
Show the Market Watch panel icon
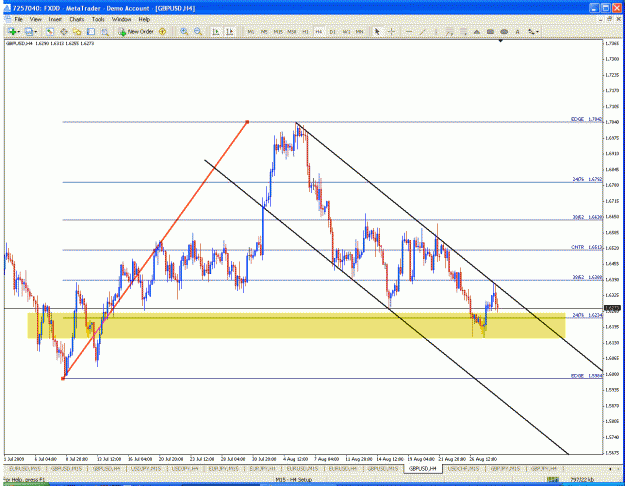pos(50,31)
